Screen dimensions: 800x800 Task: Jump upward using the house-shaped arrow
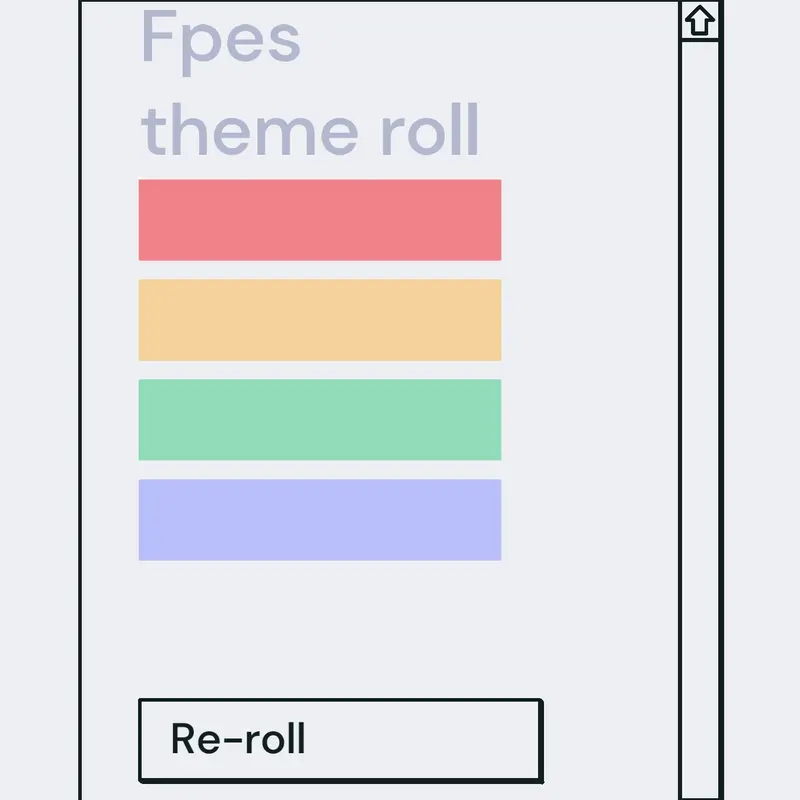click(699, 20)
